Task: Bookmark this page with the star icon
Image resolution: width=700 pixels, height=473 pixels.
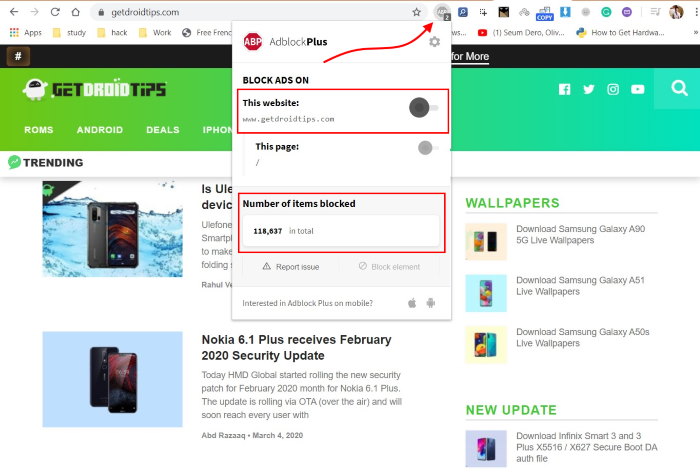Action: click(417, 12)
